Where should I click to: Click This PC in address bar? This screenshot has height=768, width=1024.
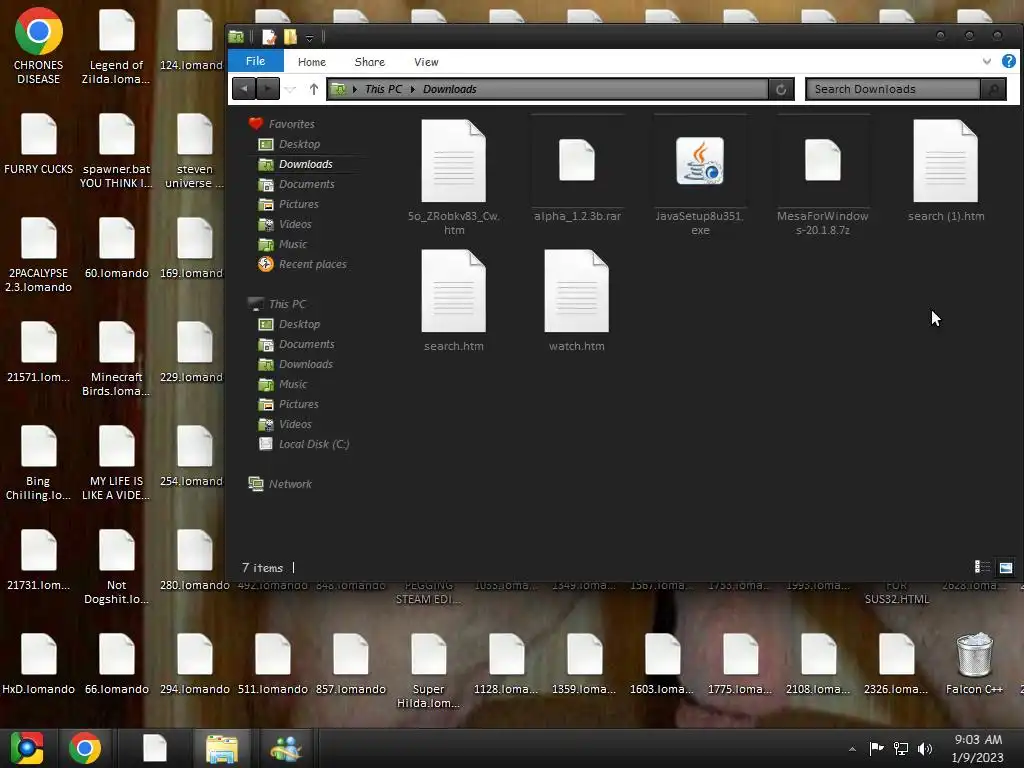pyautogui.click(x=383, y=89)
